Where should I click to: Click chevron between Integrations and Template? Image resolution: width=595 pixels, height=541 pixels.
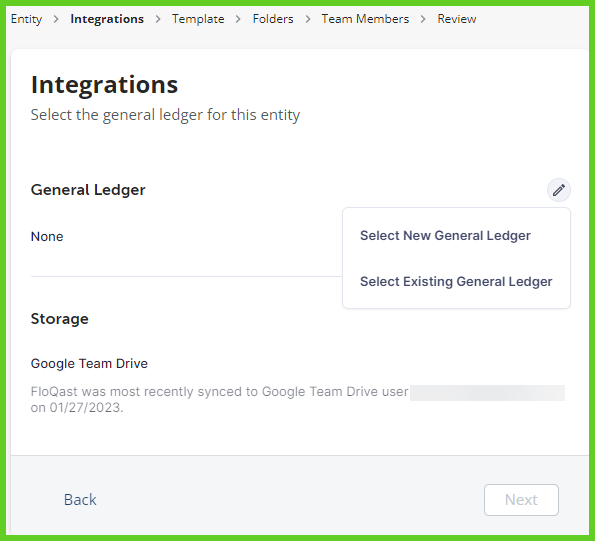point(158,19)
